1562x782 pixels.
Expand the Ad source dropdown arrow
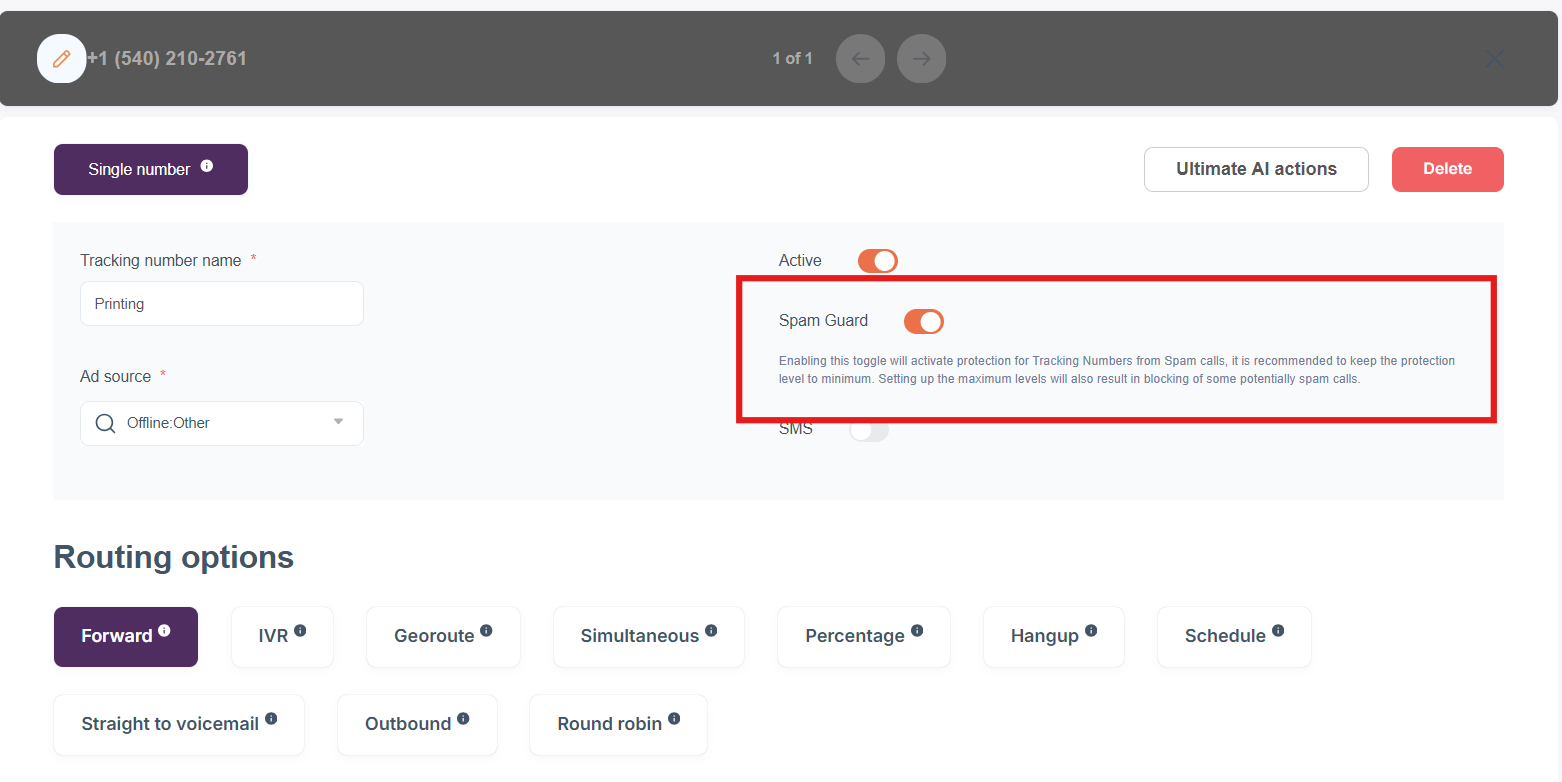click(338, 422)
